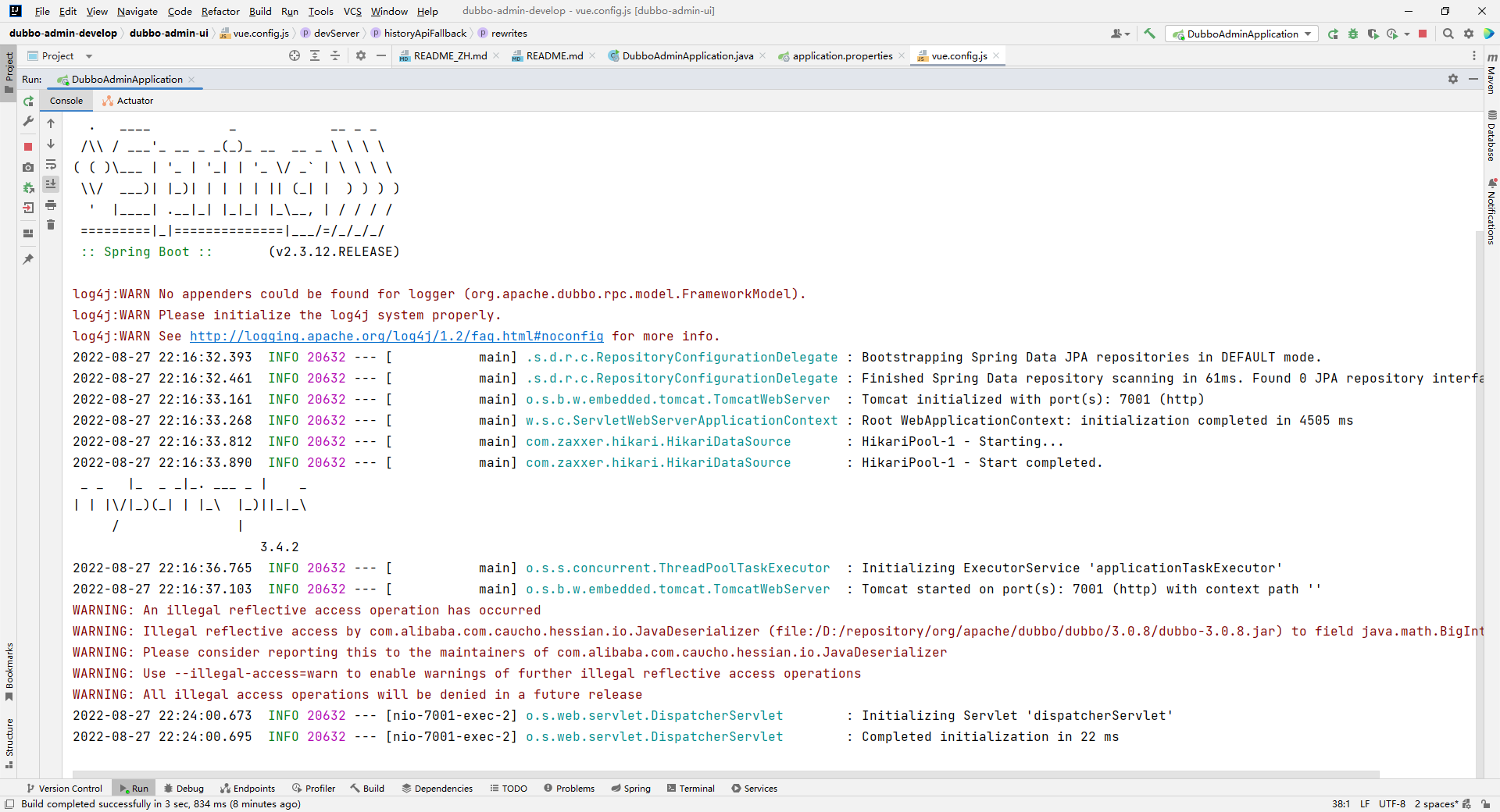Close the vue.config.js editor tab
Viewport: 1500px width, 812px height.
tap(996, 55)
